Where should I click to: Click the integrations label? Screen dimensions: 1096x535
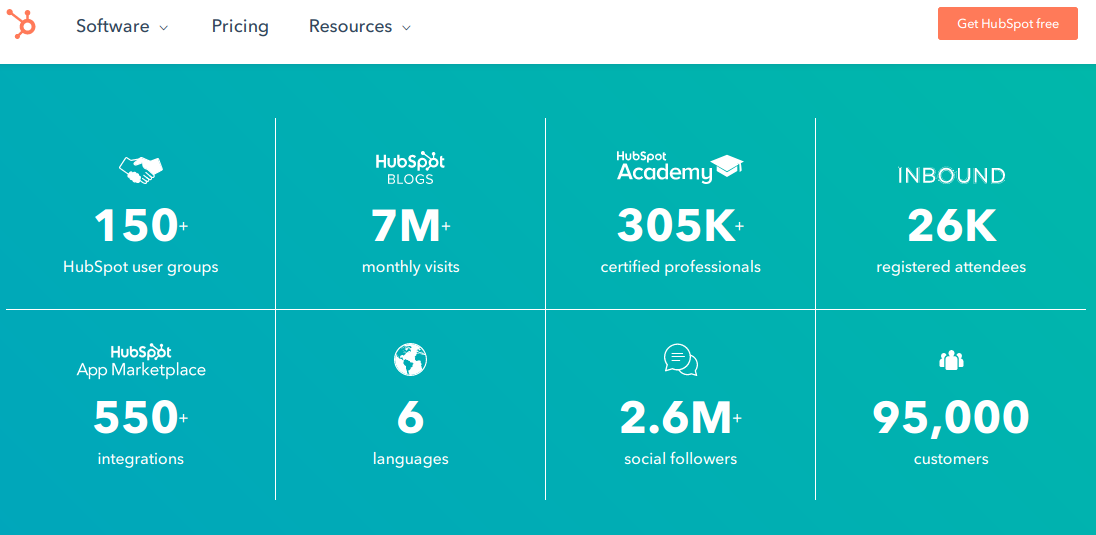click(x=140, y=459)
